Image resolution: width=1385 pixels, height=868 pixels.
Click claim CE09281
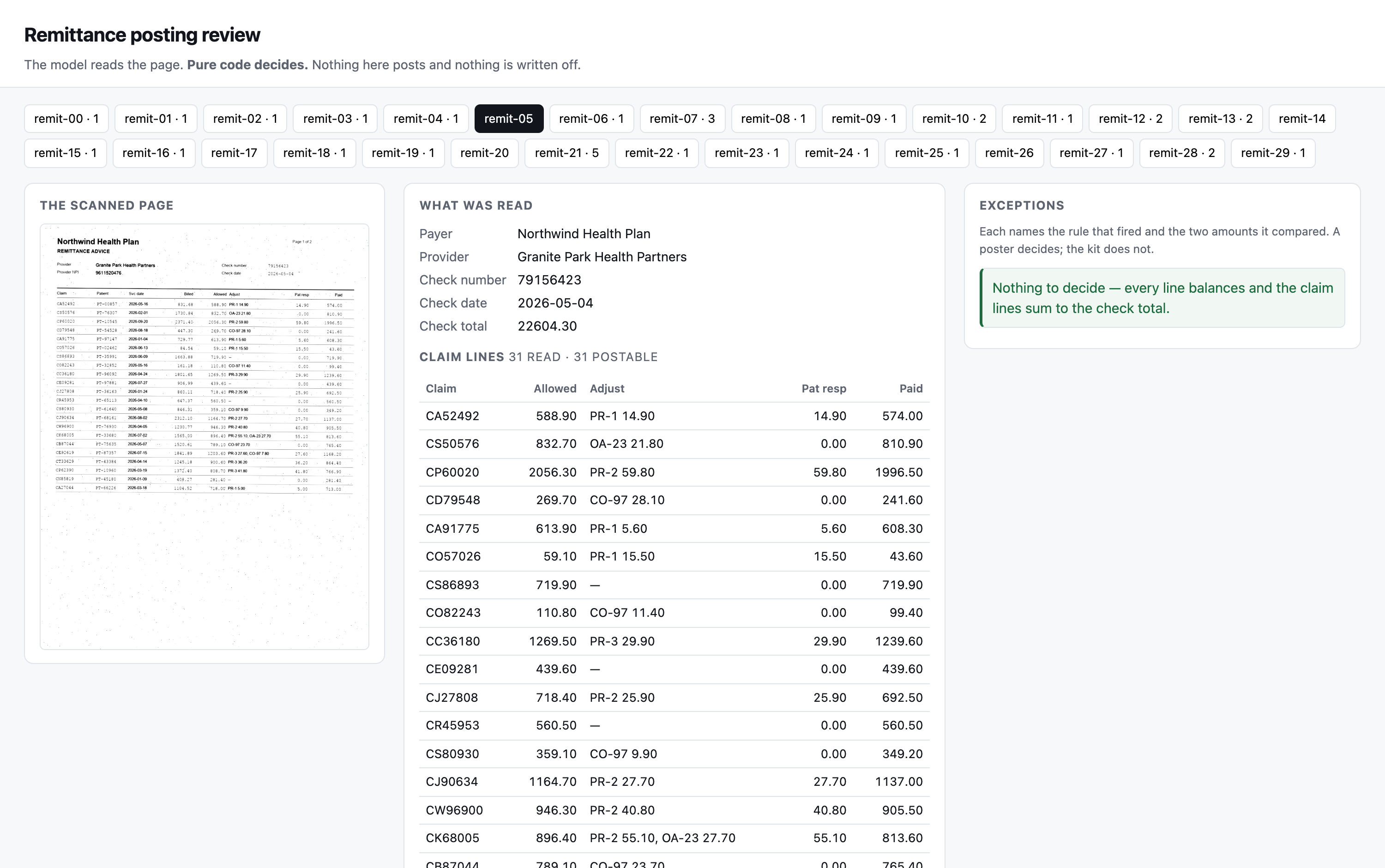452,669
